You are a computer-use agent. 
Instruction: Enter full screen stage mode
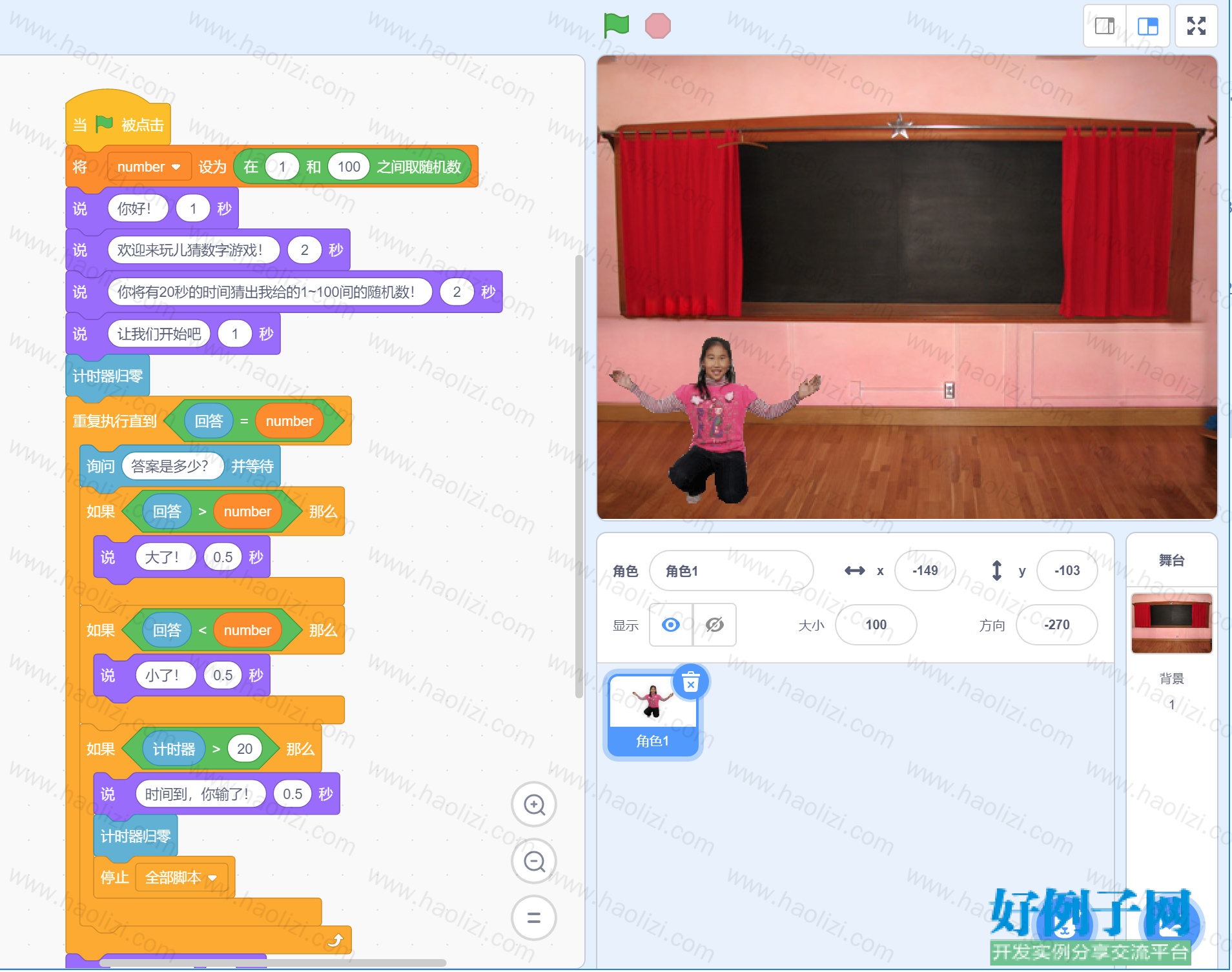pyautogui.click(x=1196, y=26)
